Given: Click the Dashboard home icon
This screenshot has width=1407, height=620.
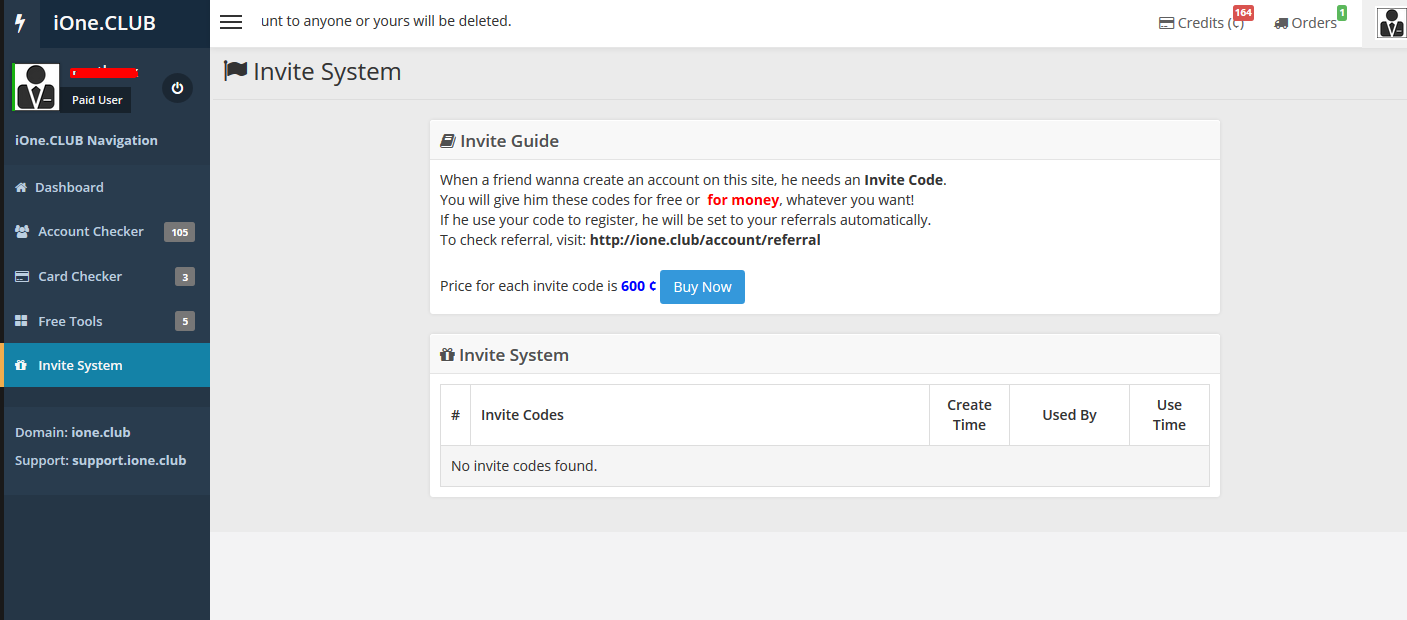Looking at the screenshot, I should coord(23,187).
